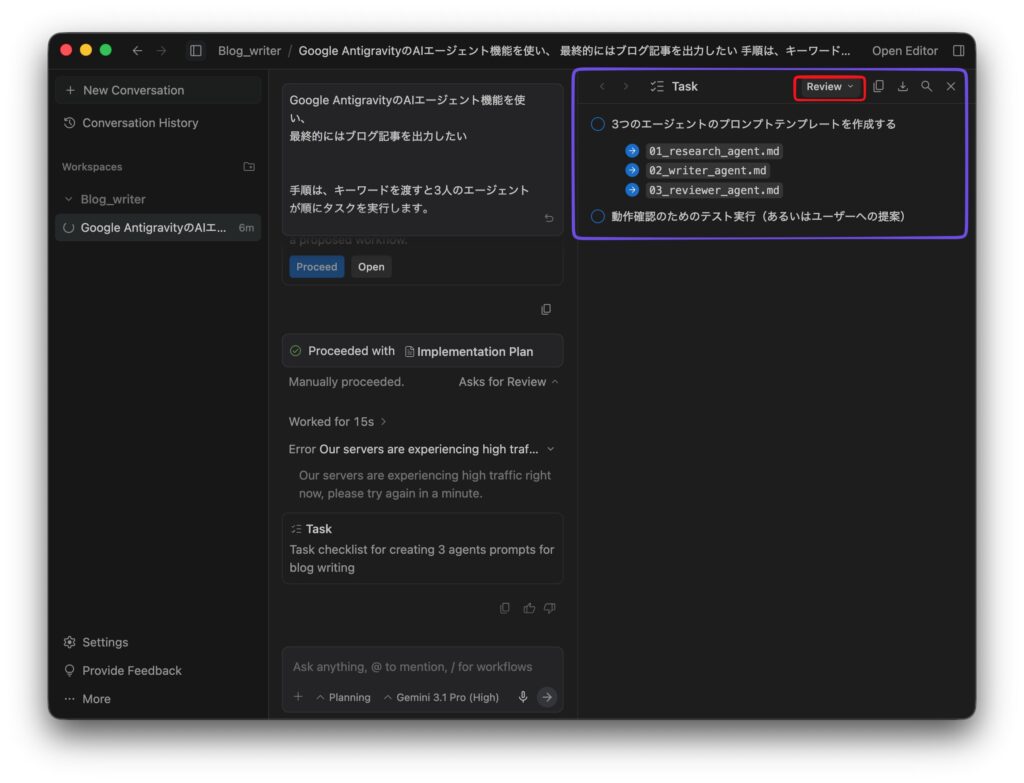Image resolution: width=1024 pixels, height=783 pixels.
Task: Toggle the right side panel icon
Action: tap(958, 51)
